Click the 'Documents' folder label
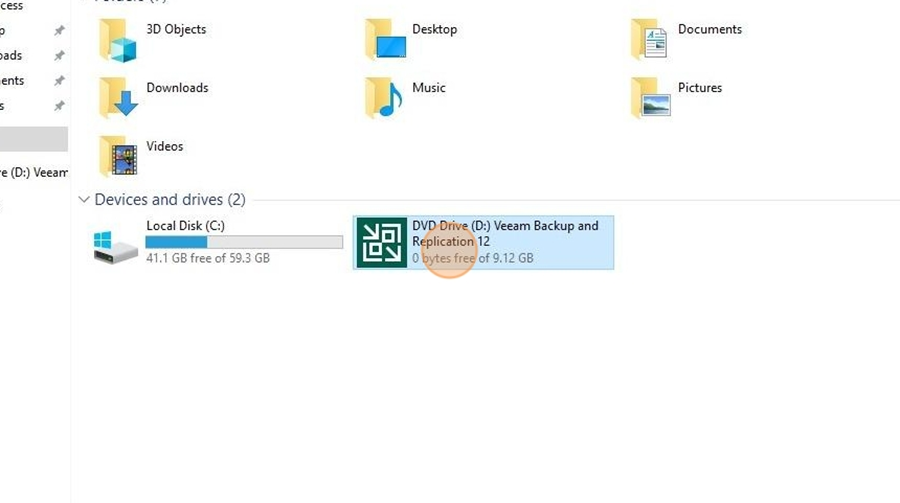900x503 pixels. point(709,29)
